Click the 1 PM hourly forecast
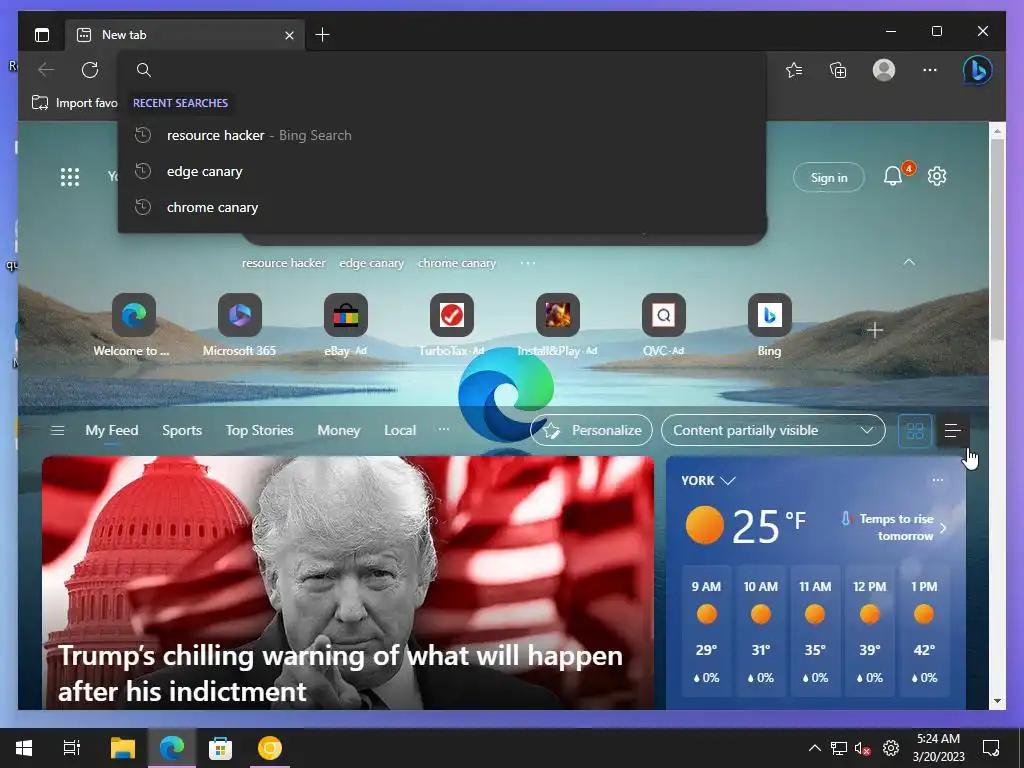The image size is (1024, 768). coord(924,632)
